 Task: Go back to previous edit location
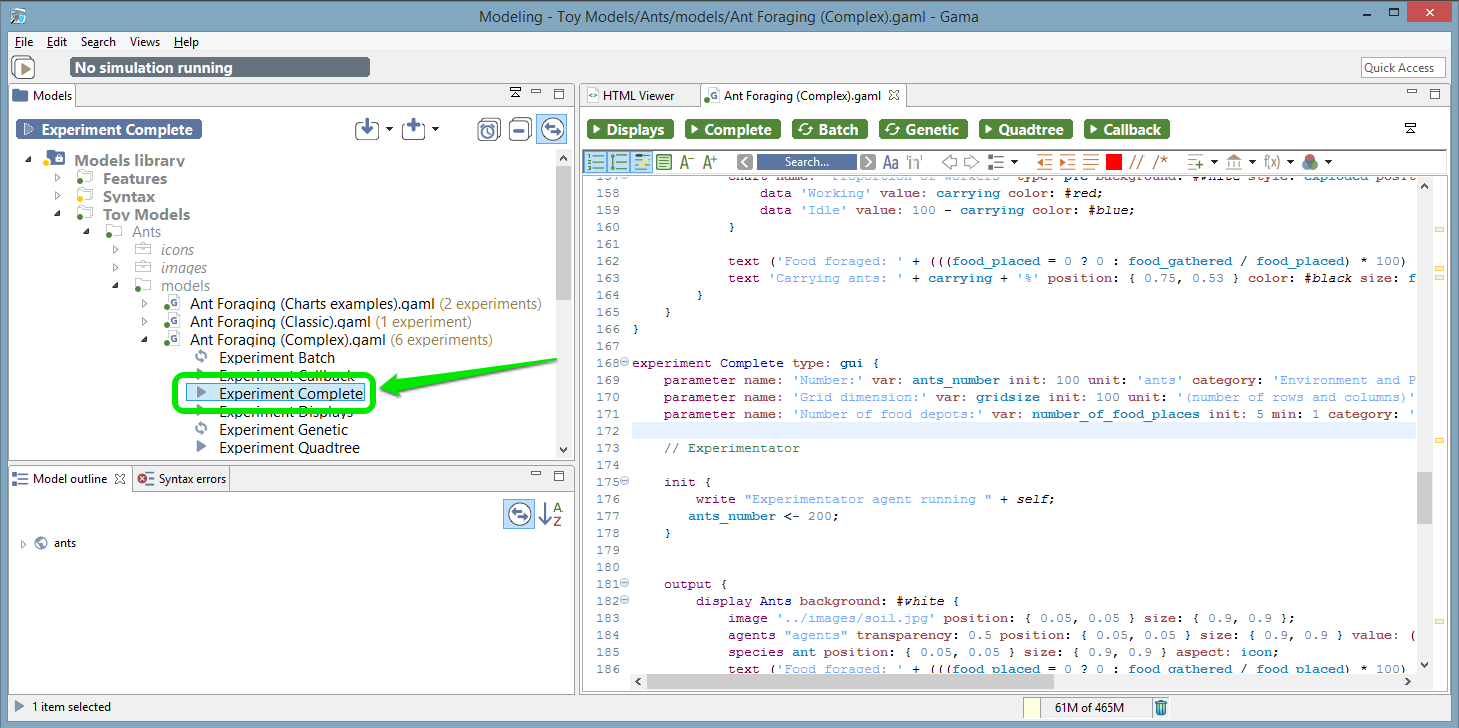(x=949, y=162)
